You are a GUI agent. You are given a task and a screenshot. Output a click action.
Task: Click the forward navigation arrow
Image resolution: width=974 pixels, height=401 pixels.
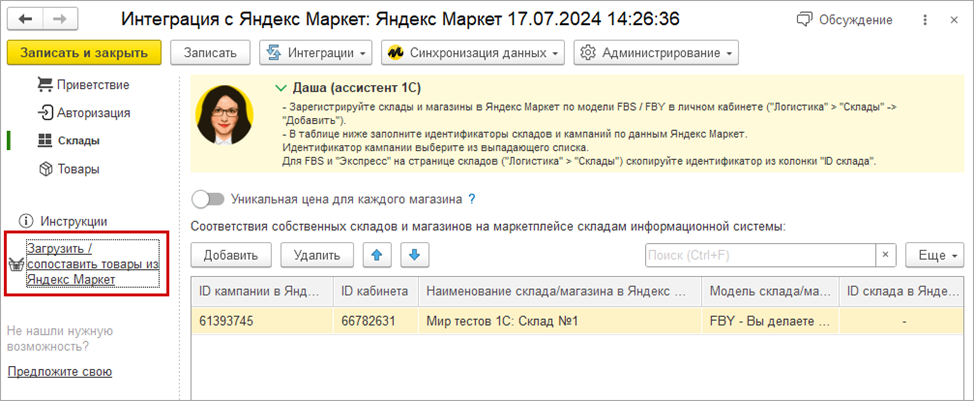pyautogui.click(x=60, y=19)
